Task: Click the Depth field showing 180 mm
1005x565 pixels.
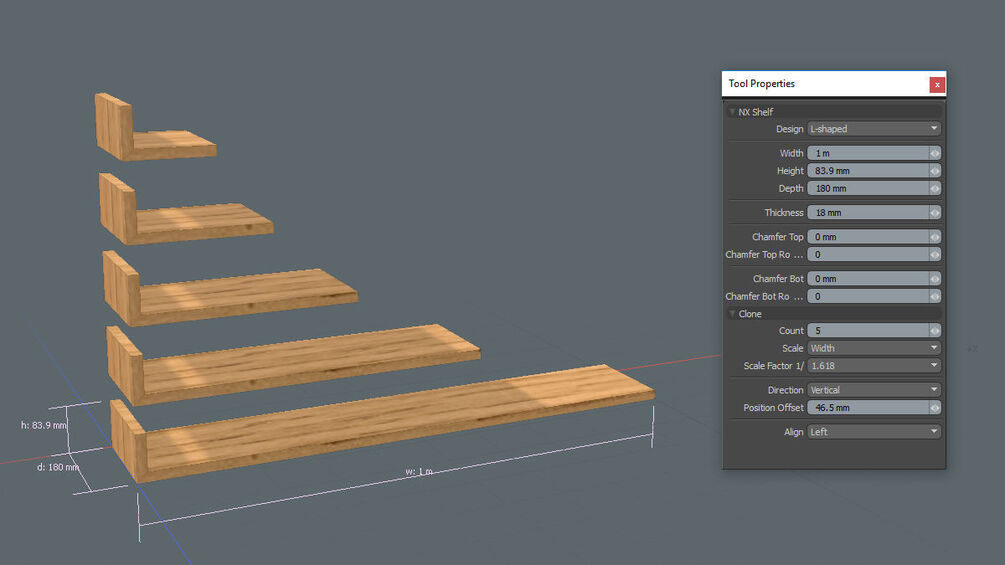Action: [x=868, y=188]
